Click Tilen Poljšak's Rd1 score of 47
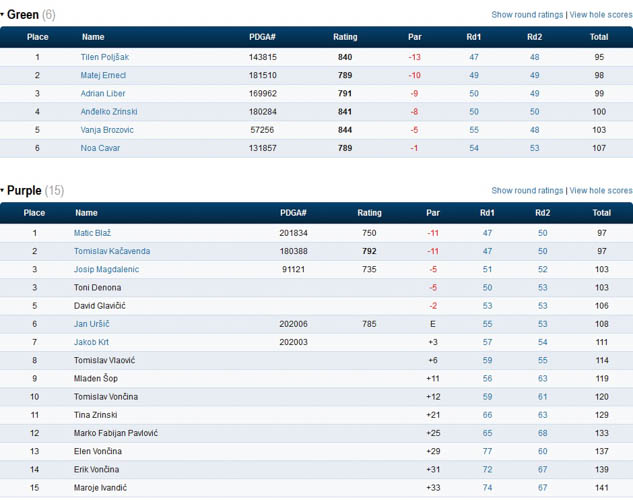 (474, 57)
